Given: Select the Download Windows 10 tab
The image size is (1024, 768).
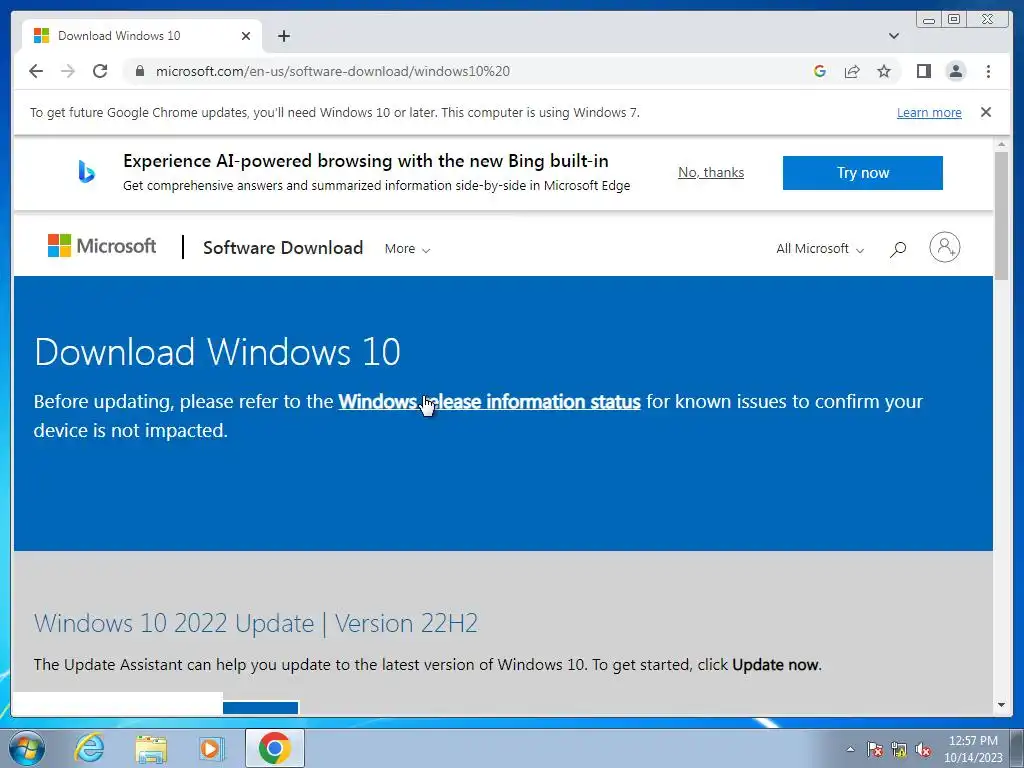Looking at the screenshot, I should click(142, 36).
